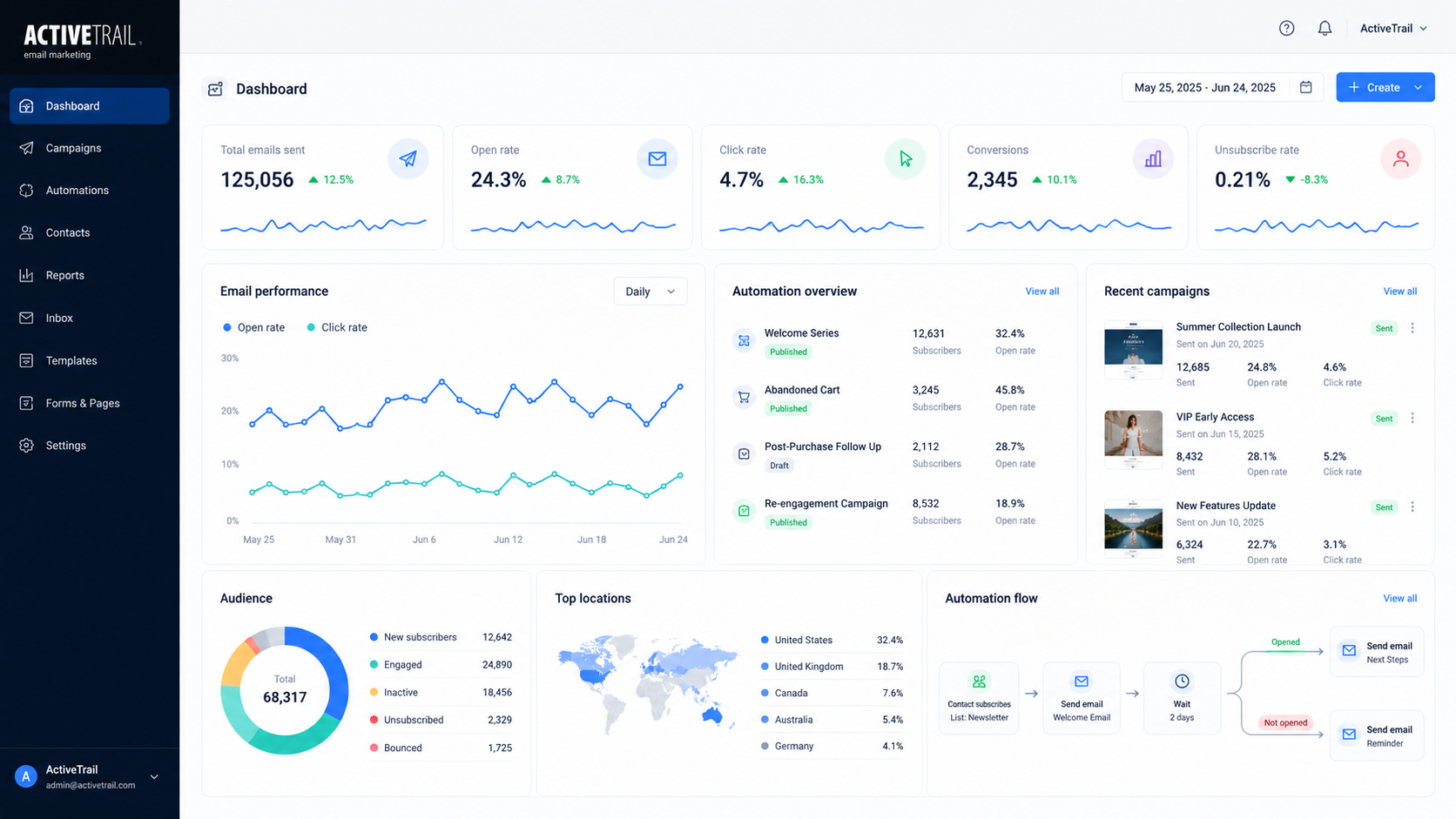Click the Abandoned Cart shopping cart icon
Screen dimensions: 1456x819
[744, 398]
